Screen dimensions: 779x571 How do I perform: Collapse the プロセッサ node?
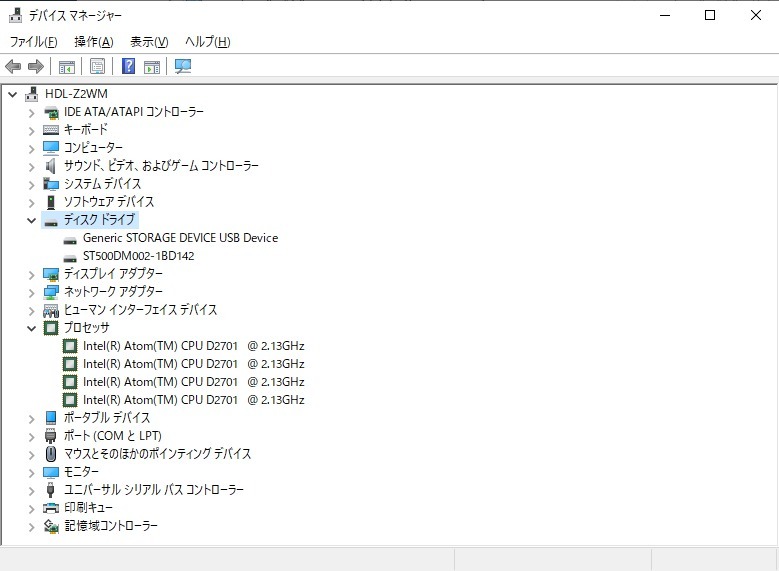click(x=31, y=328)
